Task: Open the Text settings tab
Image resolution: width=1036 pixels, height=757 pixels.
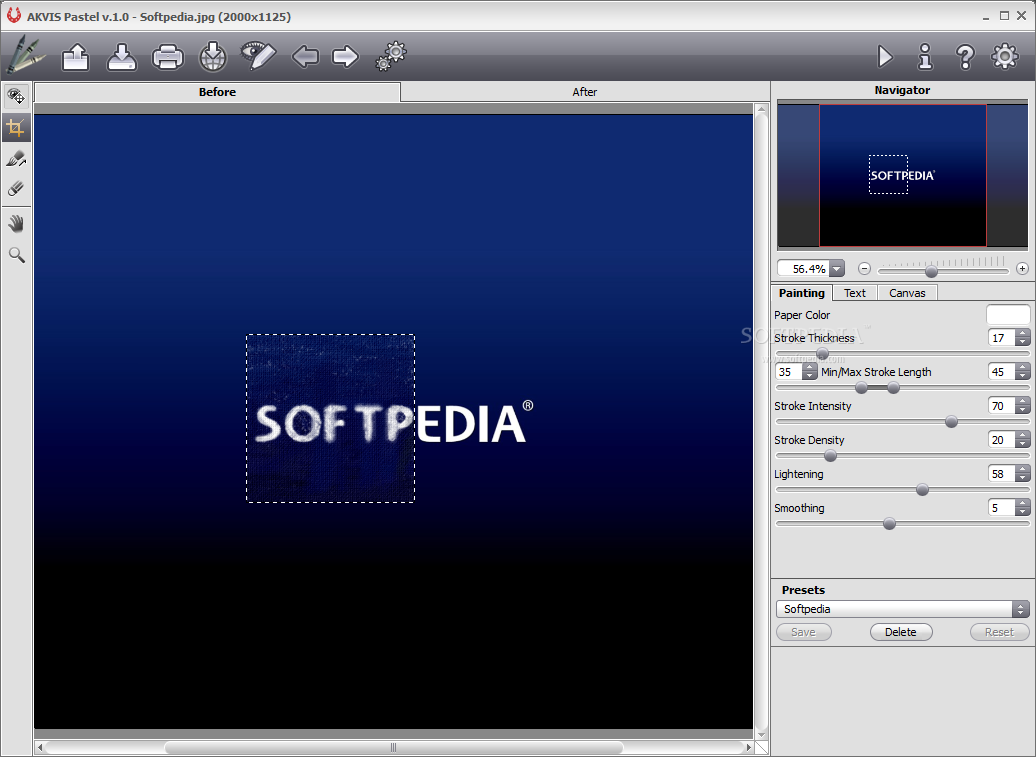Action: point(854,293)
